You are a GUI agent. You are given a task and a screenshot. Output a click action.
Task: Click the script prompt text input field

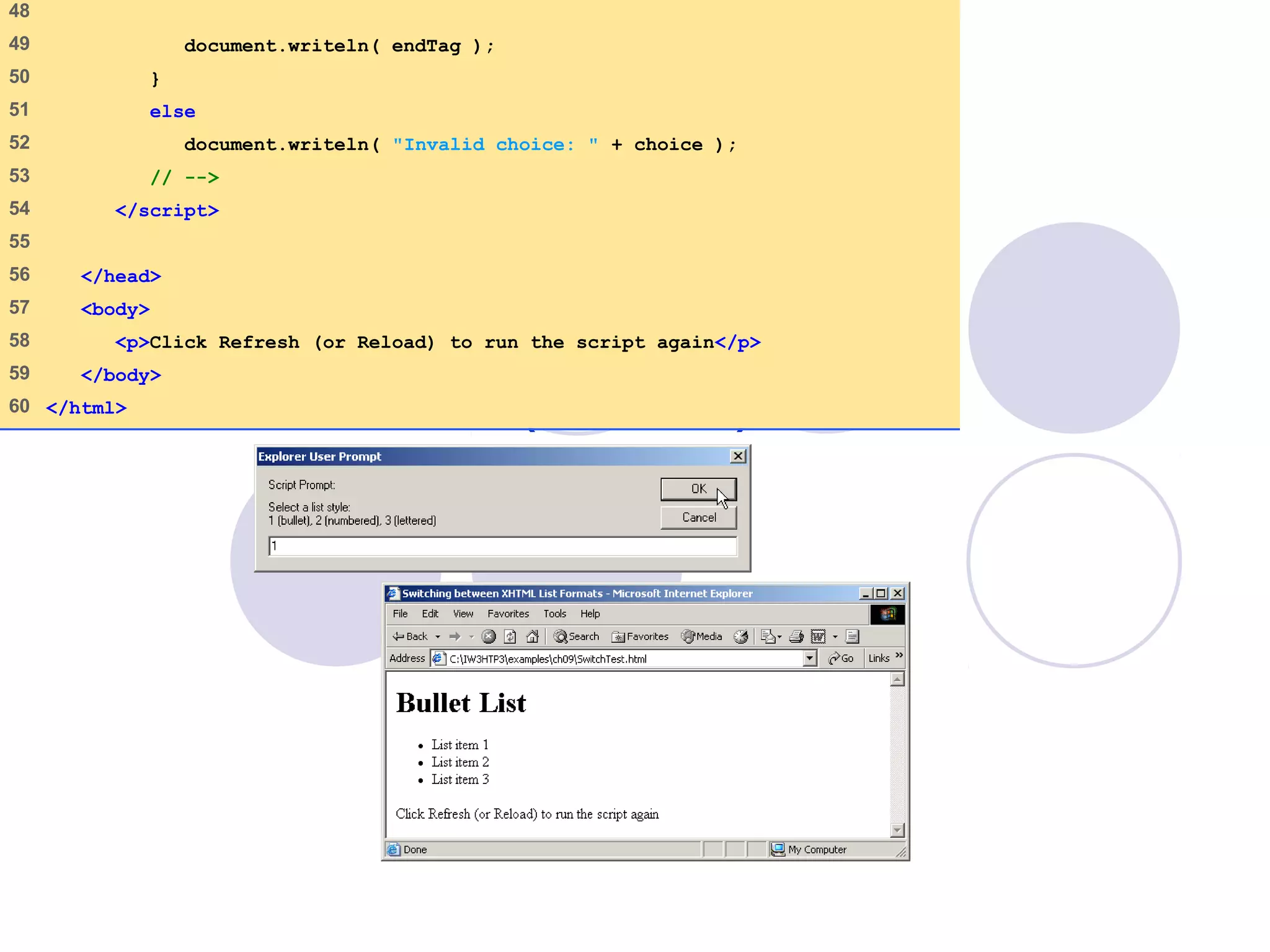click(x=503, y=546)
